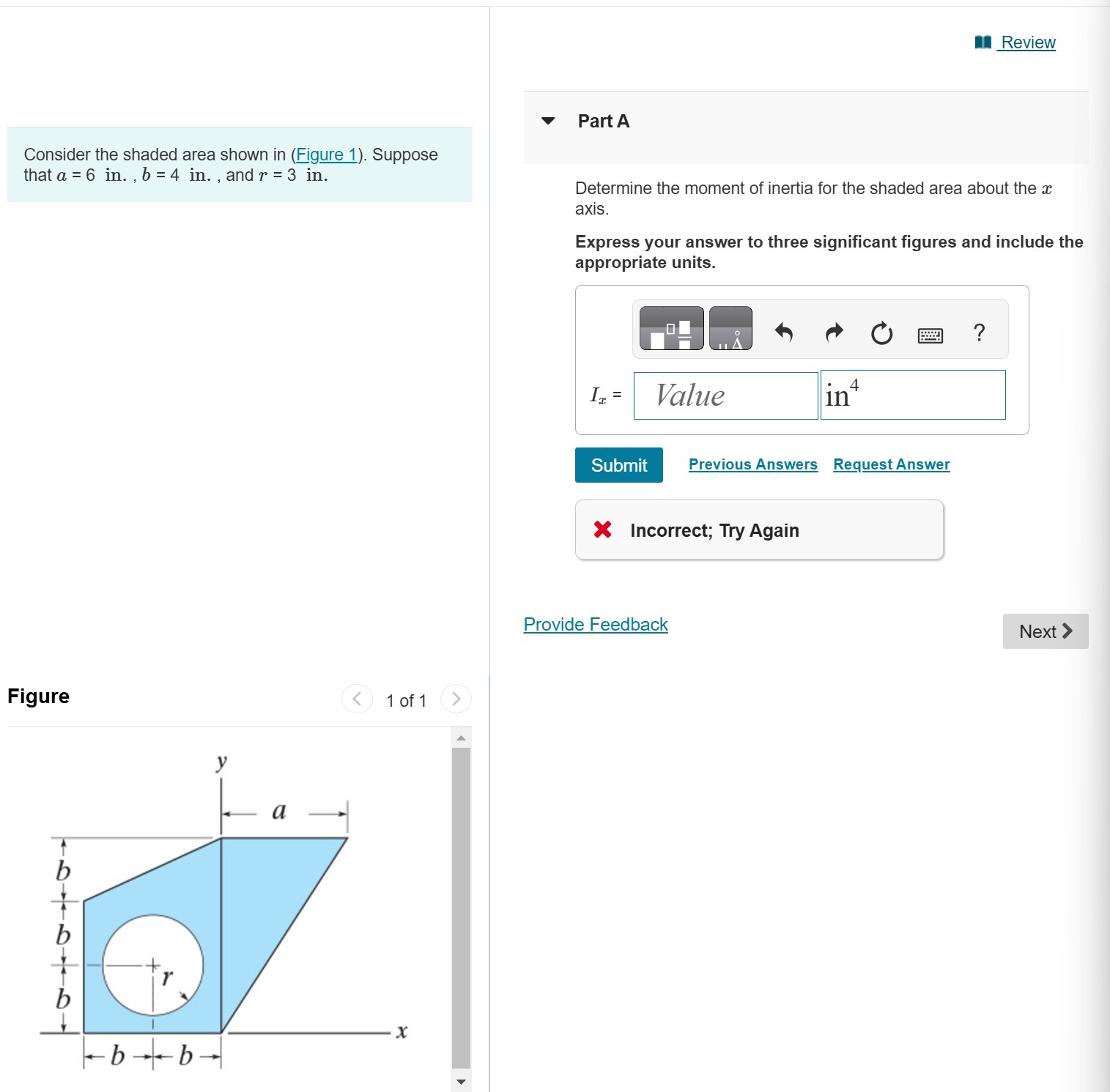
Task: Open the equation templates palette icon
Action: coord(670,328)
